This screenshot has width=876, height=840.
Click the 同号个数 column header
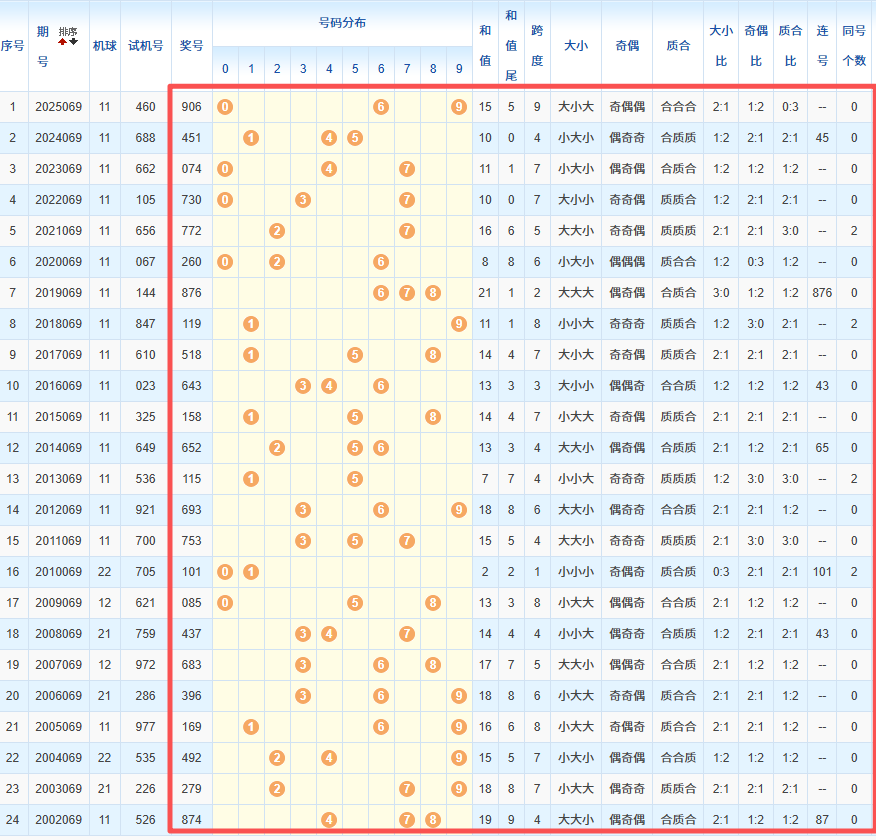tap(854, 45)
